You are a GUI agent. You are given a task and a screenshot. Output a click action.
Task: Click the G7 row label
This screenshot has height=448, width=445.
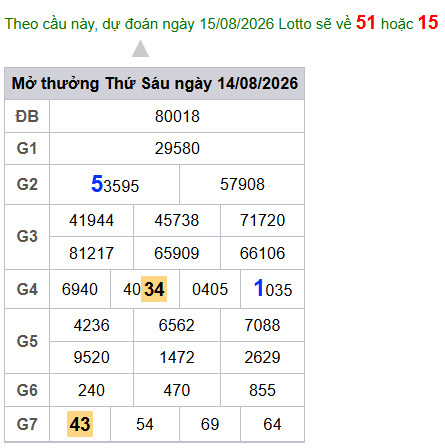[x=27, y=424]
